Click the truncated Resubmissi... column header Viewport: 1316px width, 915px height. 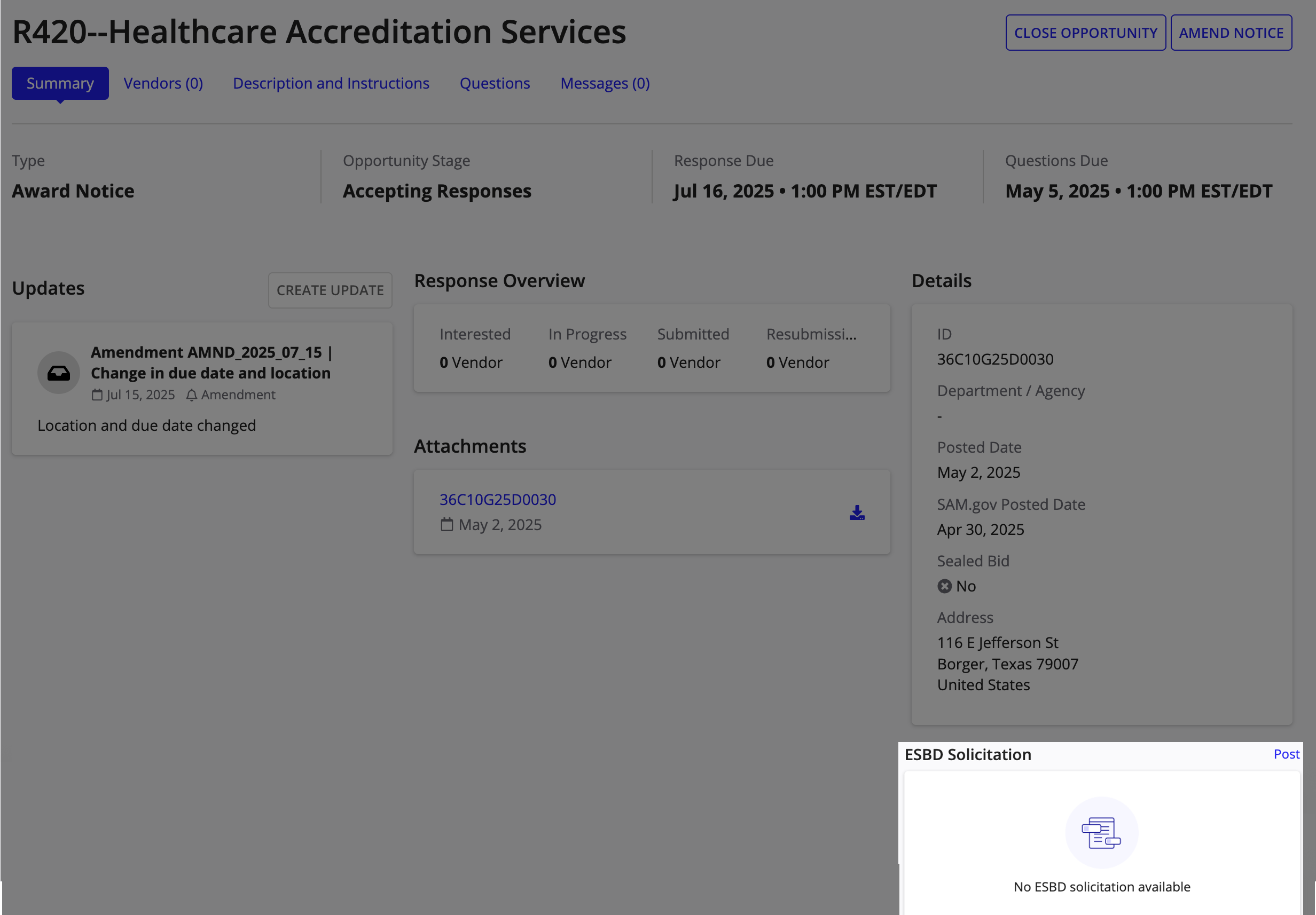(811, 334)
